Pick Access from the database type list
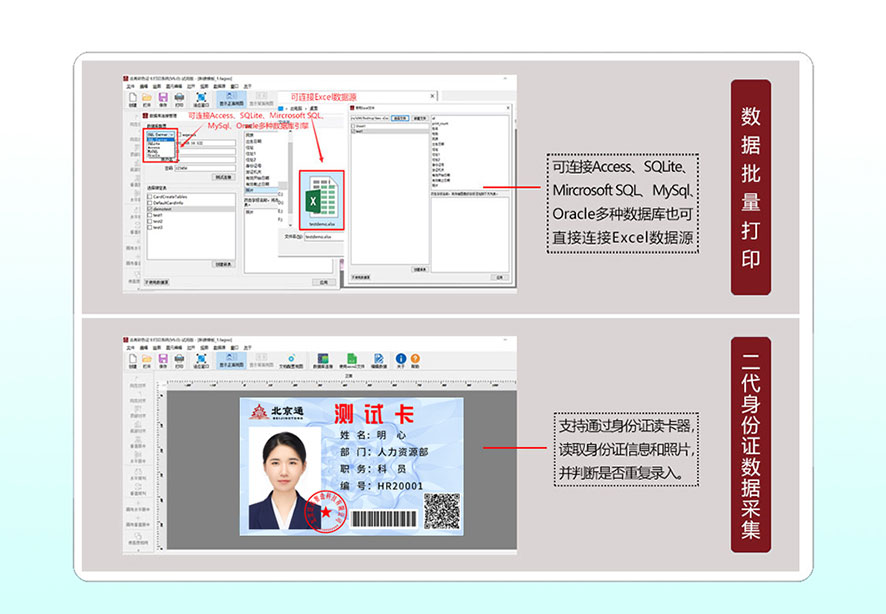Image resolution: width=886 pixels, height=614 pixels. pyautogui.click(x=154, y=147)
